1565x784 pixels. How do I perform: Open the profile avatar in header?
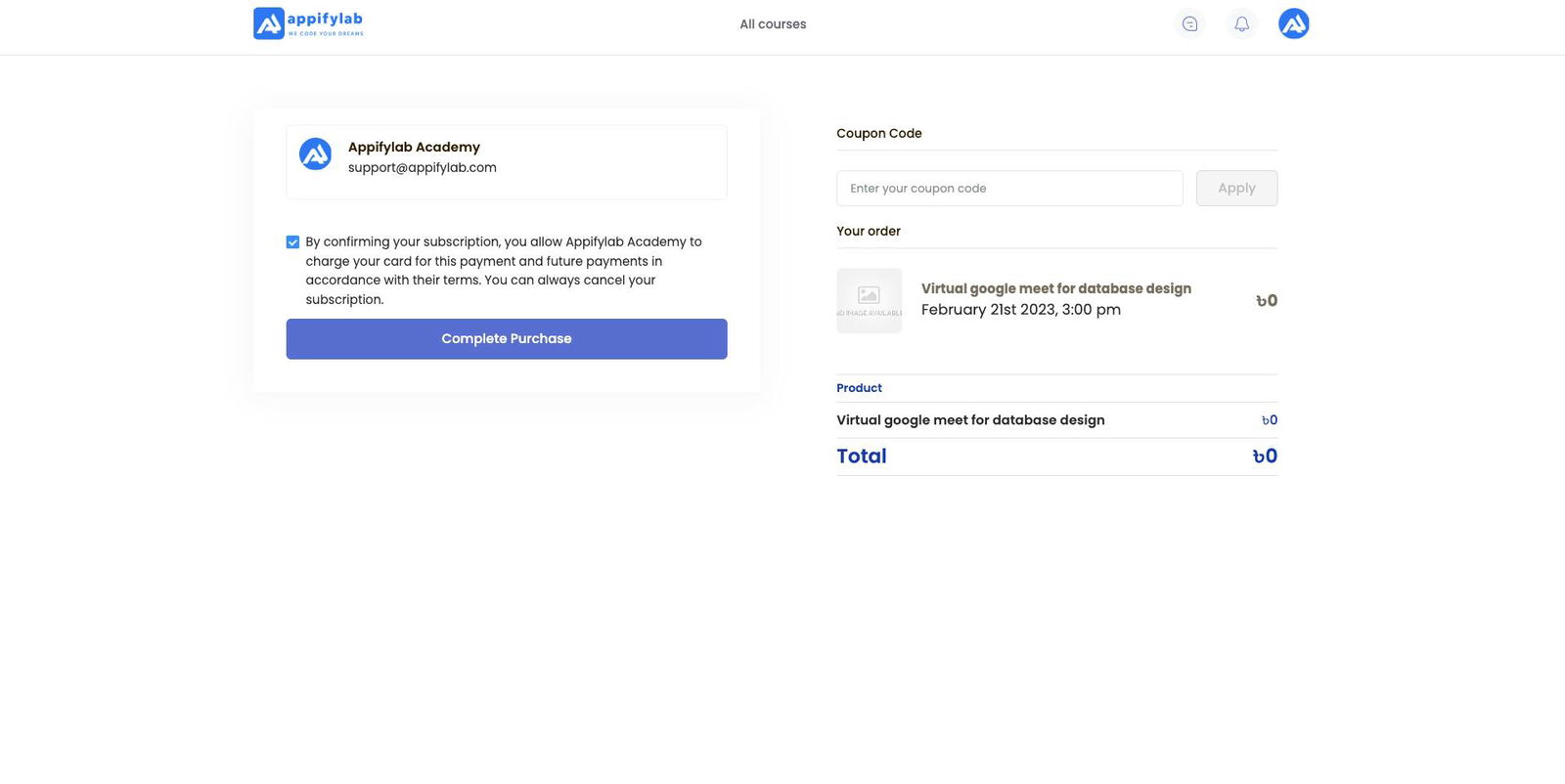click(x=1293, y=23)
